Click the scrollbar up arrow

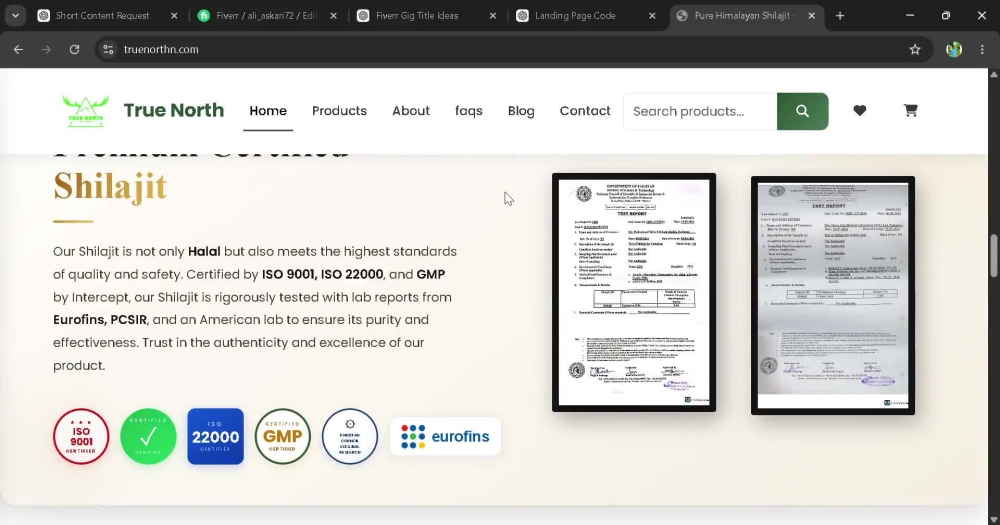pos(994,74)
